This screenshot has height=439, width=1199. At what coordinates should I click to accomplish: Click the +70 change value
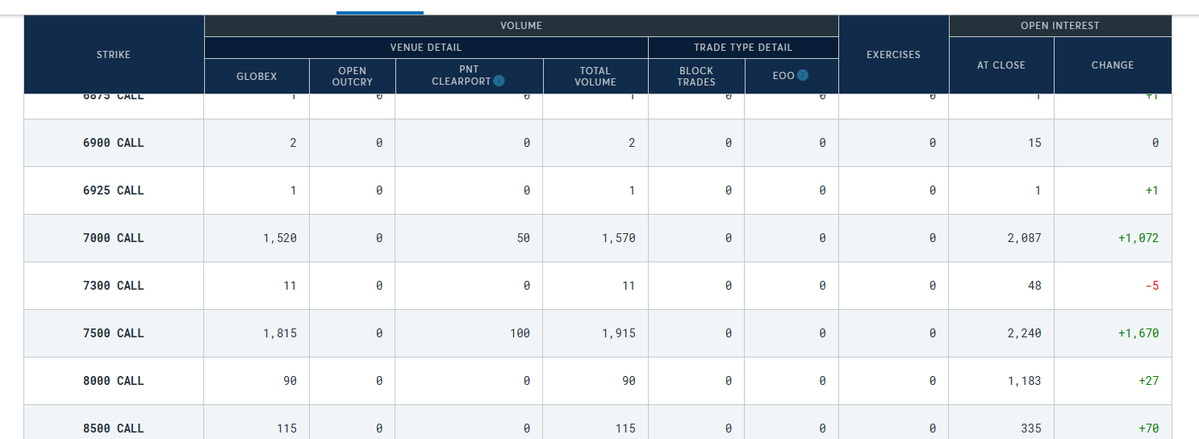coord(1149,428)
